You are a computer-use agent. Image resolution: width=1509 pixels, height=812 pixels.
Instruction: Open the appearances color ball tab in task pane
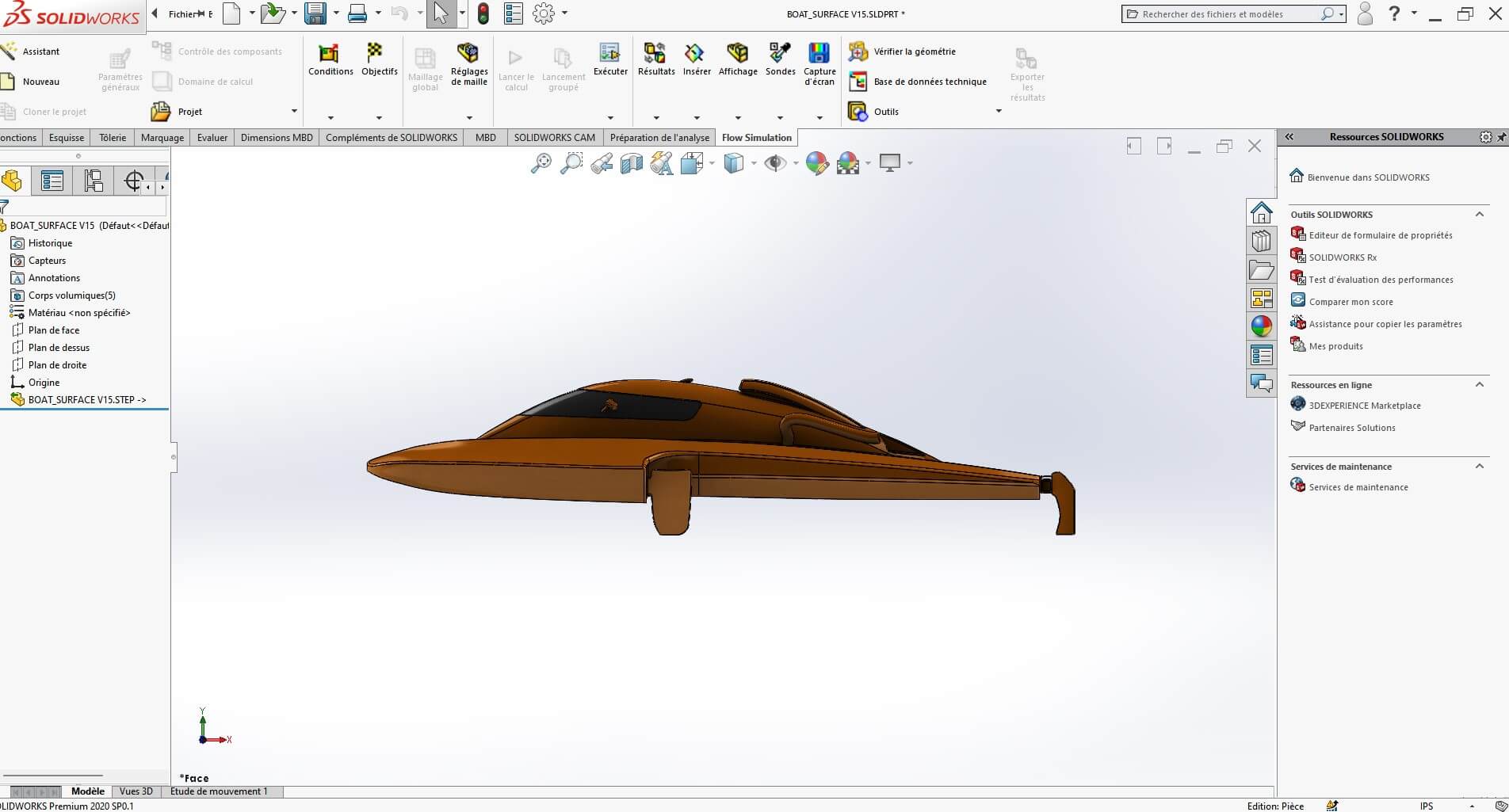[x=1261, y=326]
